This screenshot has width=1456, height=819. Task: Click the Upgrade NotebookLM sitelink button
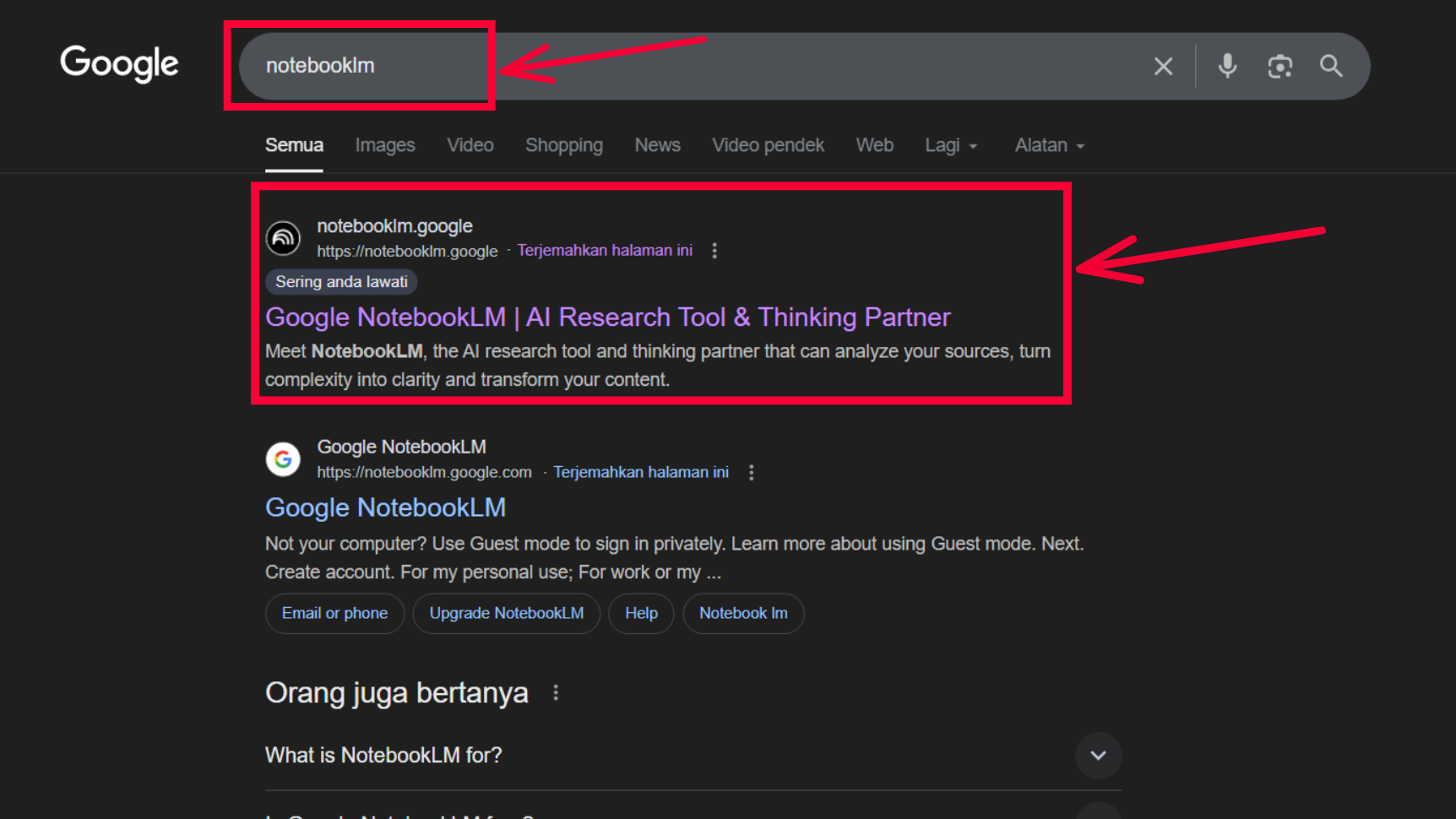(x=506, y=613)
